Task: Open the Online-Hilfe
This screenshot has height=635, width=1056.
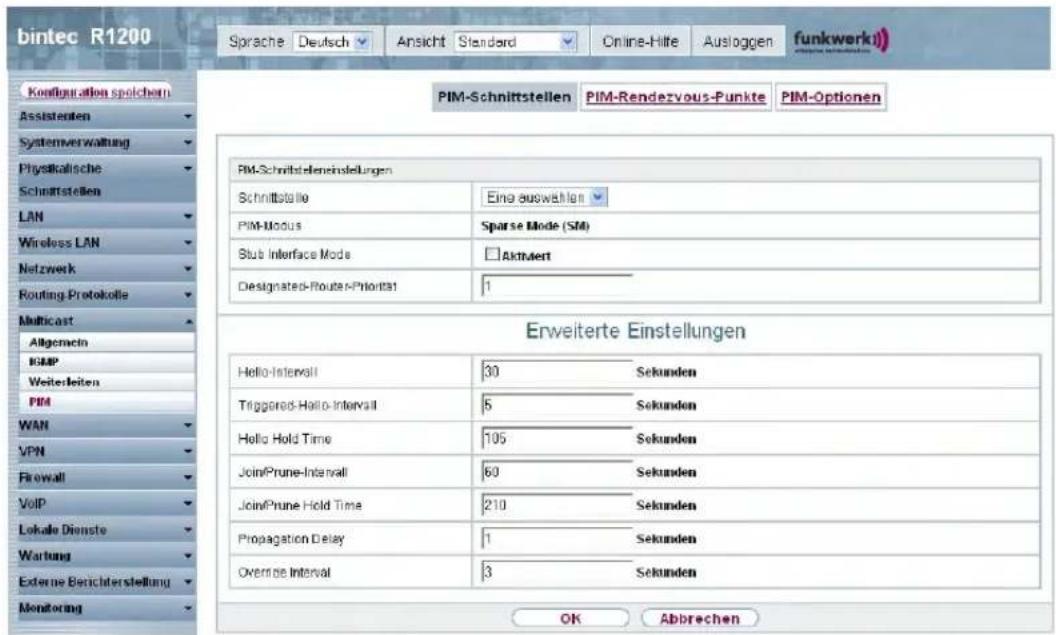Action: pos(640,42)
